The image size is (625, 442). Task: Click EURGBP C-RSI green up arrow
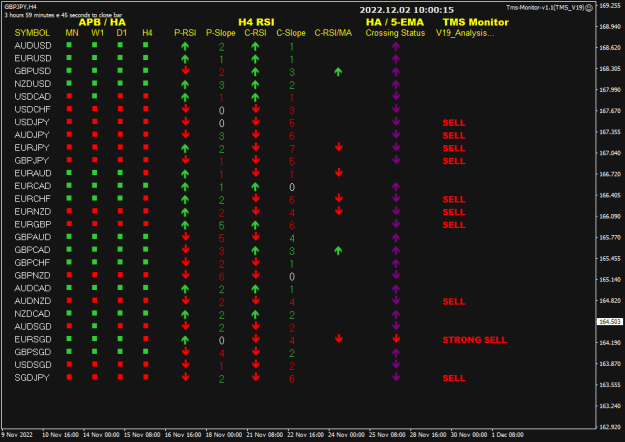[256, 225]
